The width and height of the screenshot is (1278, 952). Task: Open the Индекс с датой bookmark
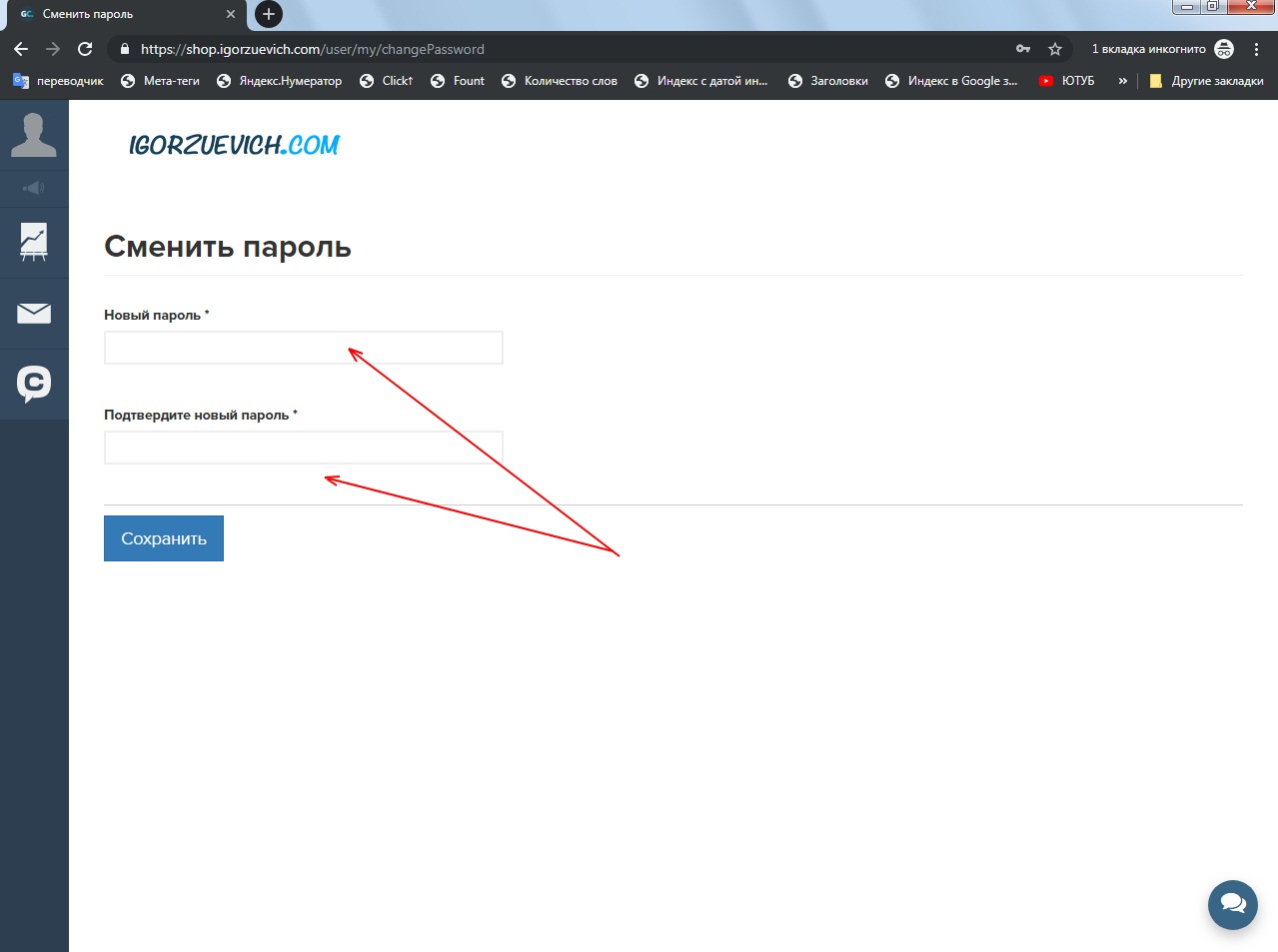[x=700, y=81]
